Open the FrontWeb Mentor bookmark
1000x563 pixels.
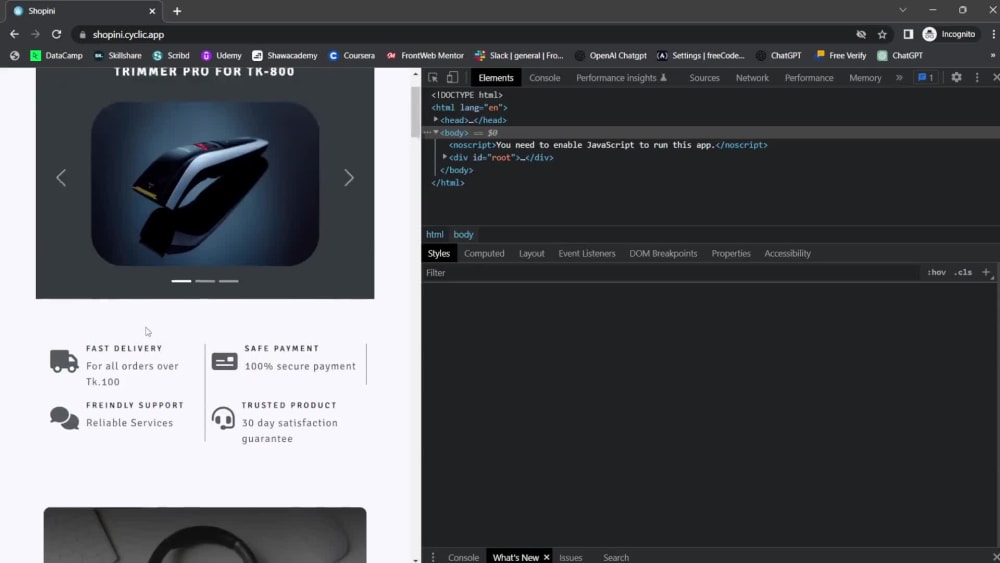pos(425,55)
